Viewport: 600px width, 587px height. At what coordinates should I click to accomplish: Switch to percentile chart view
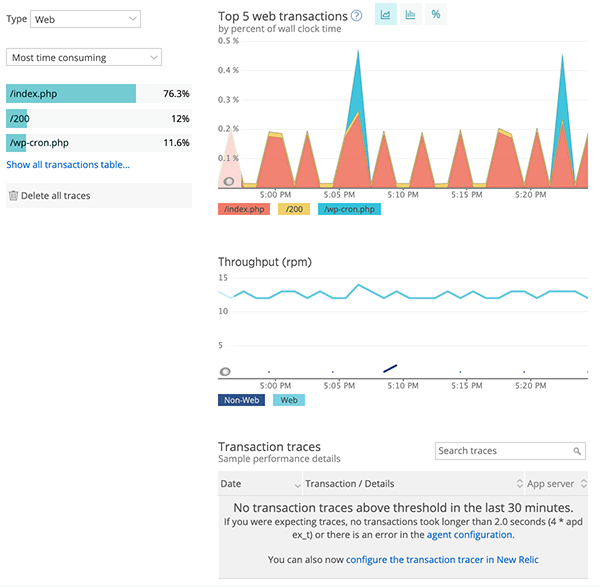tap(435, 15)
